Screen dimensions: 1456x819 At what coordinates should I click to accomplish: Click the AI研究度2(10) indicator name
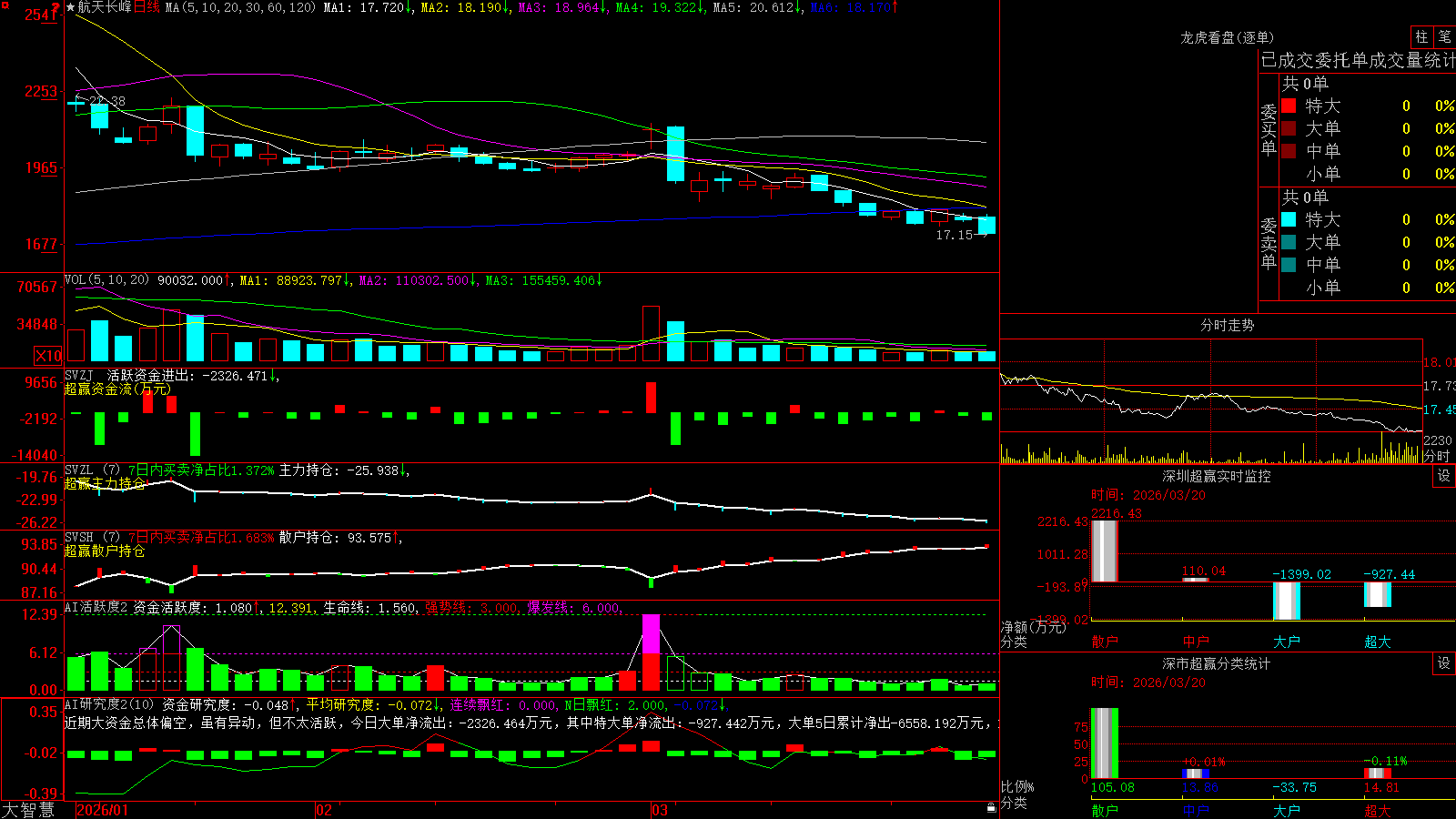(x=110, y=704)
